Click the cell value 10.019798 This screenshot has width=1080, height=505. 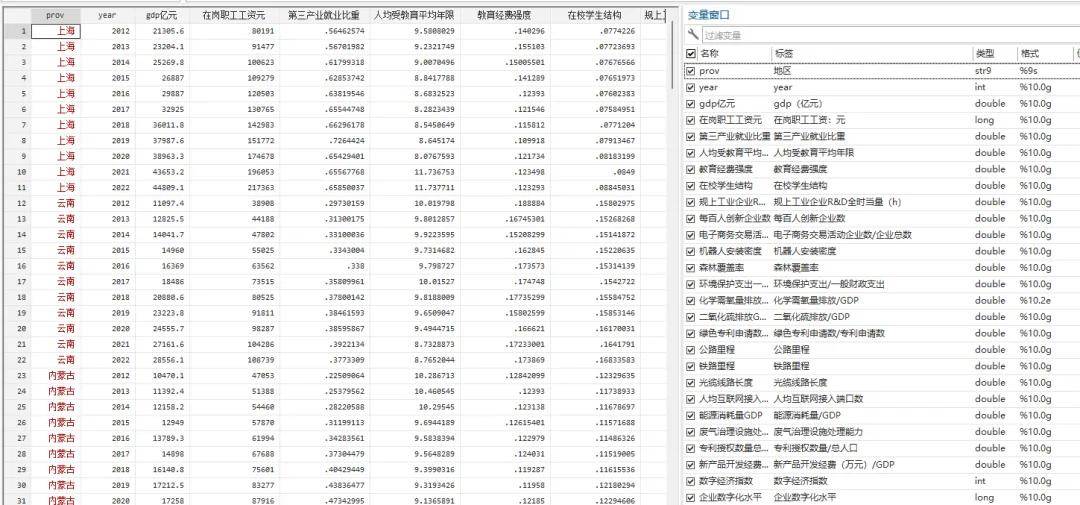(414, 203)
